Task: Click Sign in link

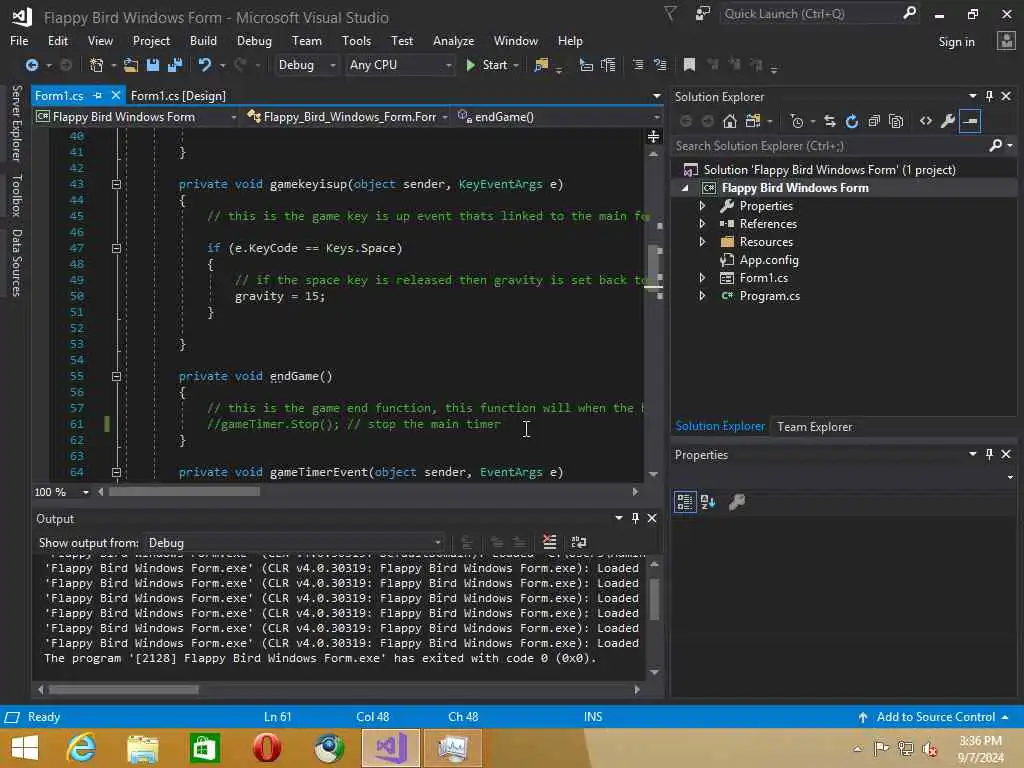Action: [956, 42]
